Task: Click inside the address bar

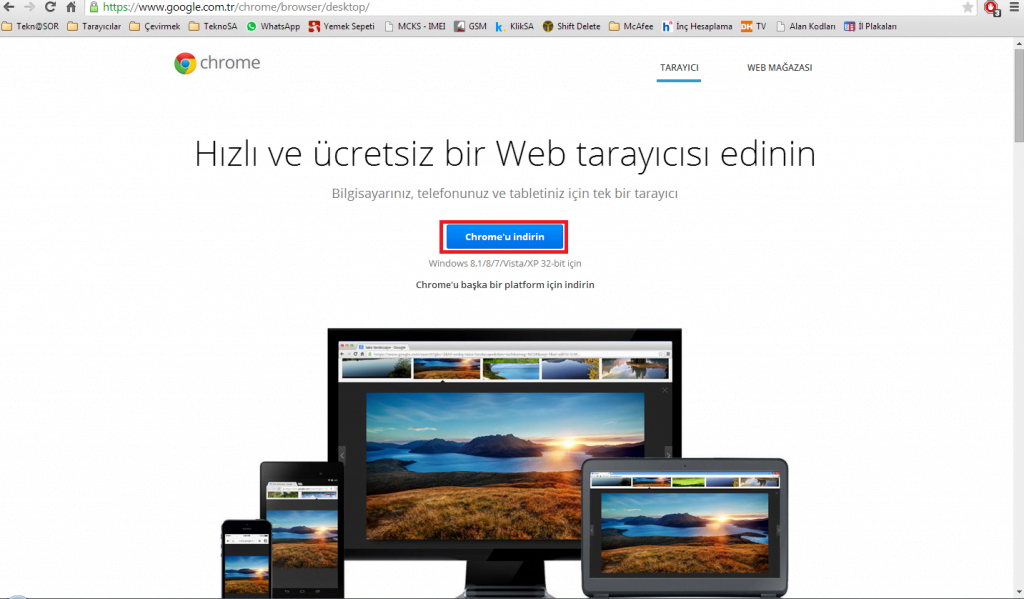Action: pyautogui.click(x=300, y=6)
